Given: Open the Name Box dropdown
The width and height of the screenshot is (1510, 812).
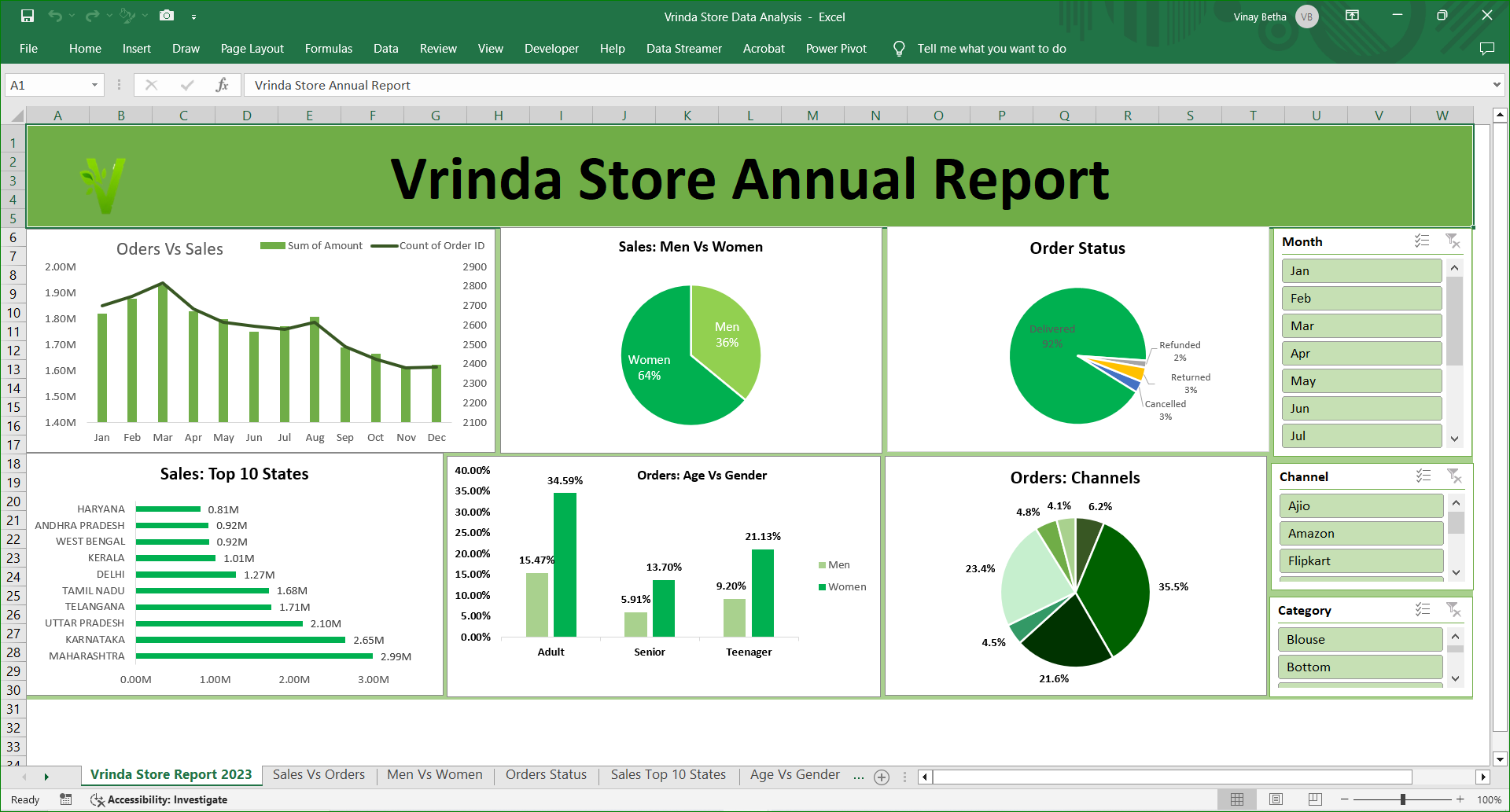Looking at the screenshot, I should tap(94, 85).
